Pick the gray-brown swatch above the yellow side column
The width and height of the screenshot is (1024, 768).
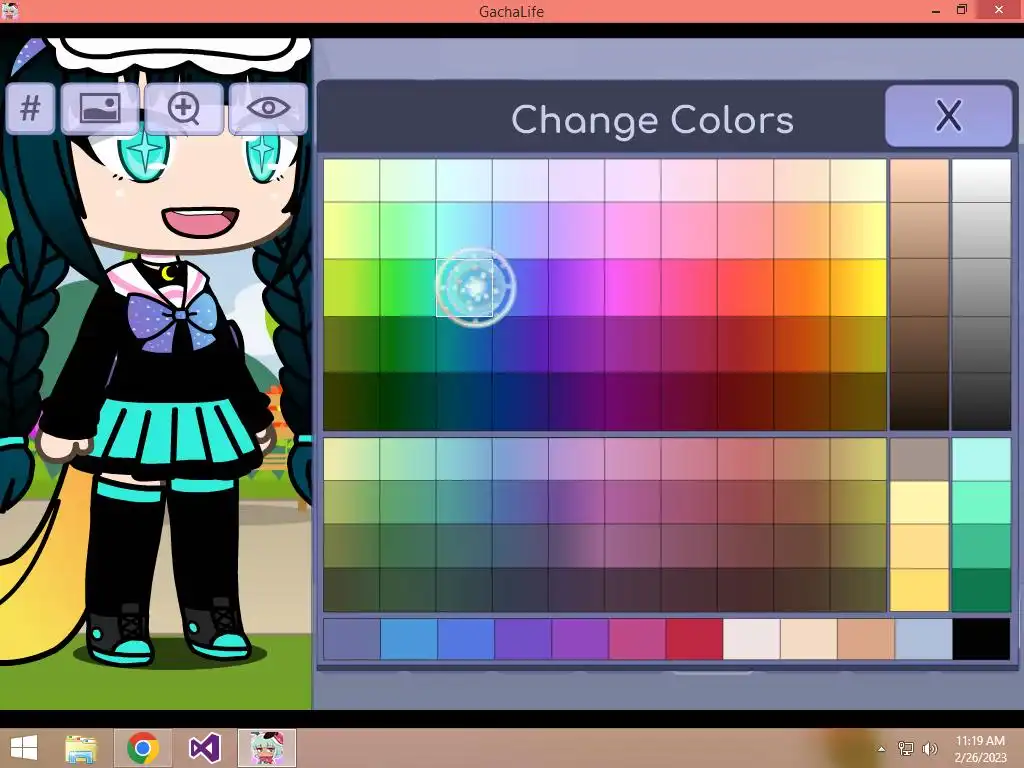920,460
